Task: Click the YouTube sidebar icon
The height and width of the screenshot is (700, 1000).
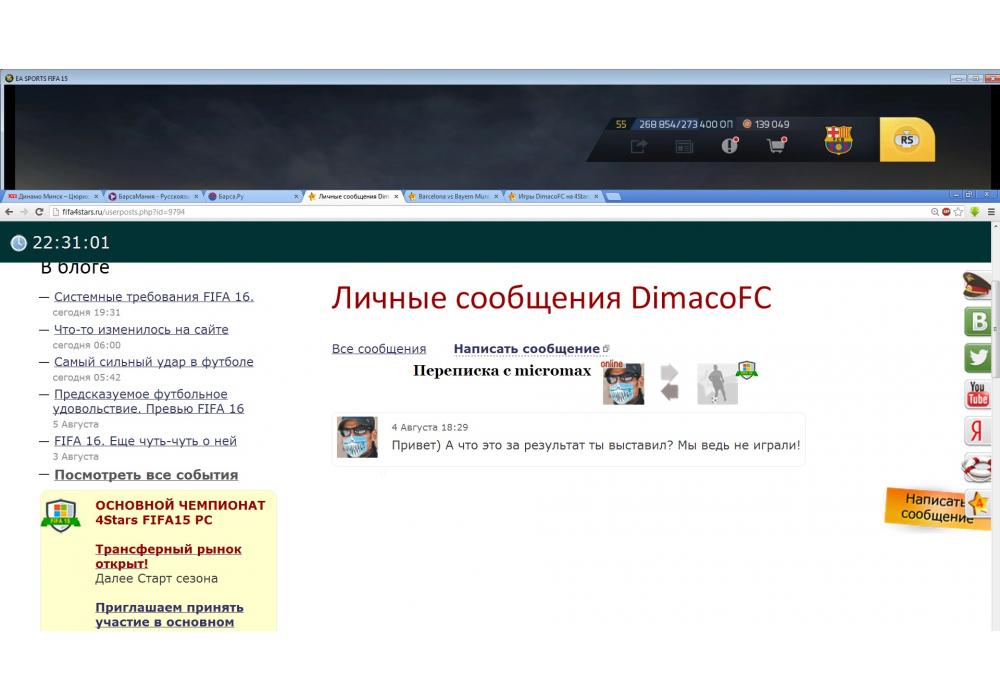Action: pyautogui.click(x=978, y=394)
